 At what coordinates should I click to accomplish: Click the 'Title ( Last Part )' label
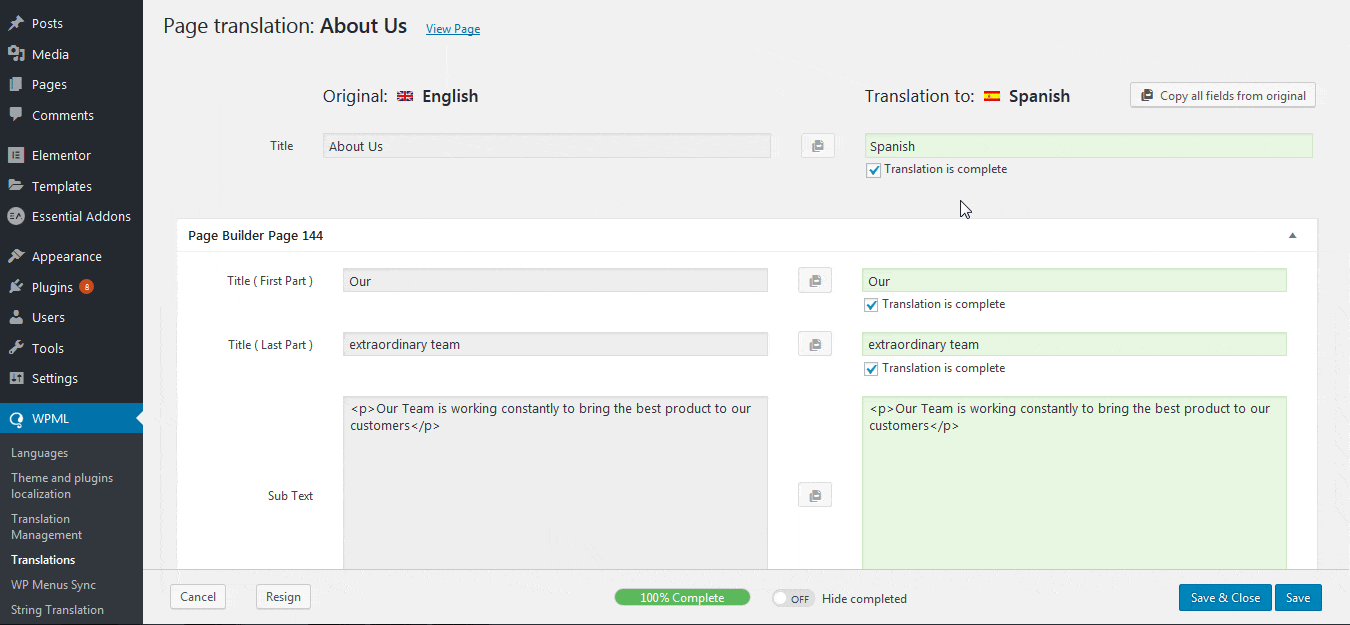(270, 345)
